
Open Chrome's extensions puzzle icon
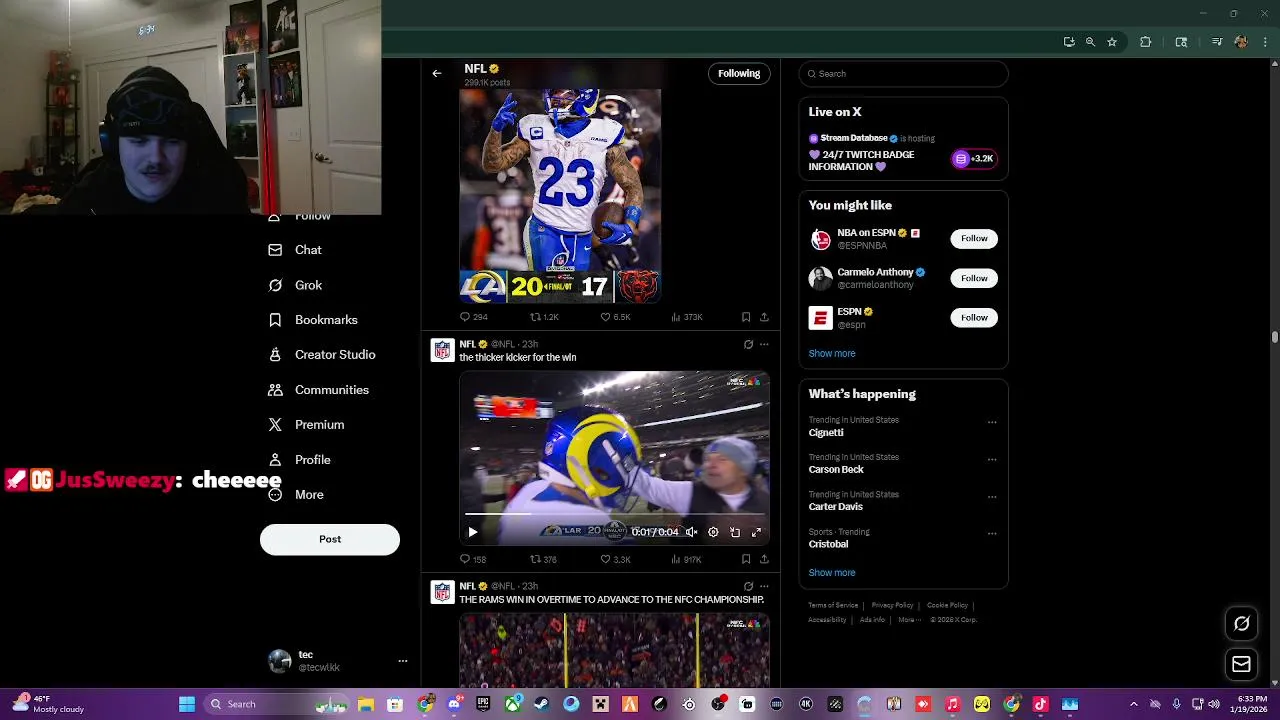pyautogui.click(x=1146, y=42)
